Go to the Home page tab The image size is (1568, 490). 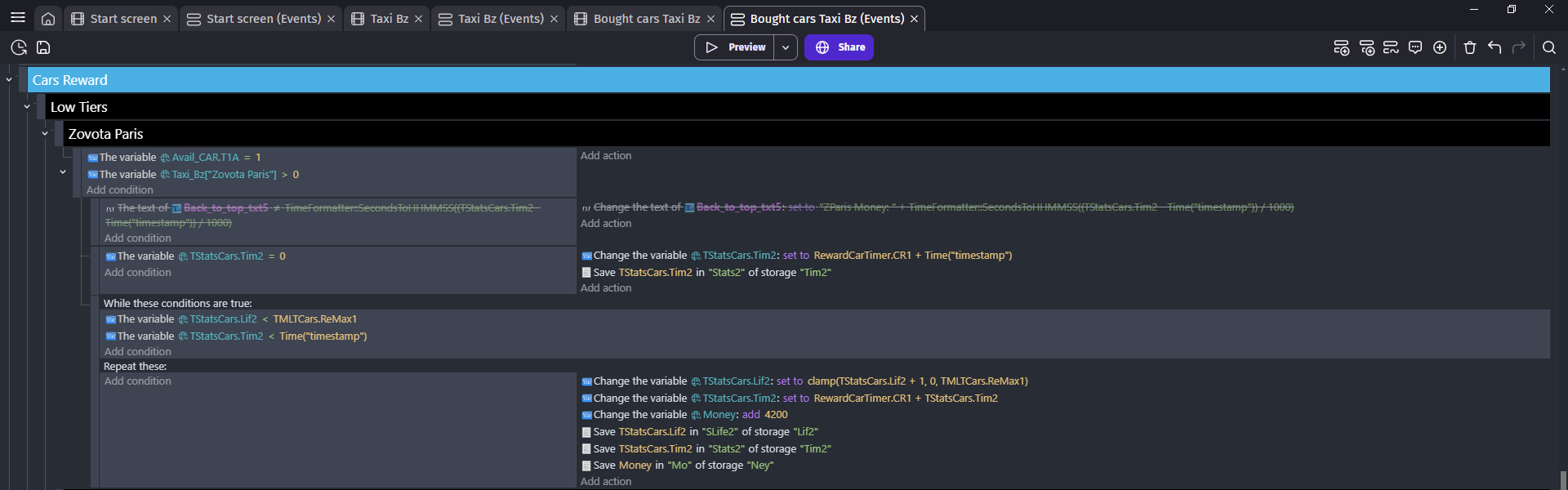[x=48, y=19]
